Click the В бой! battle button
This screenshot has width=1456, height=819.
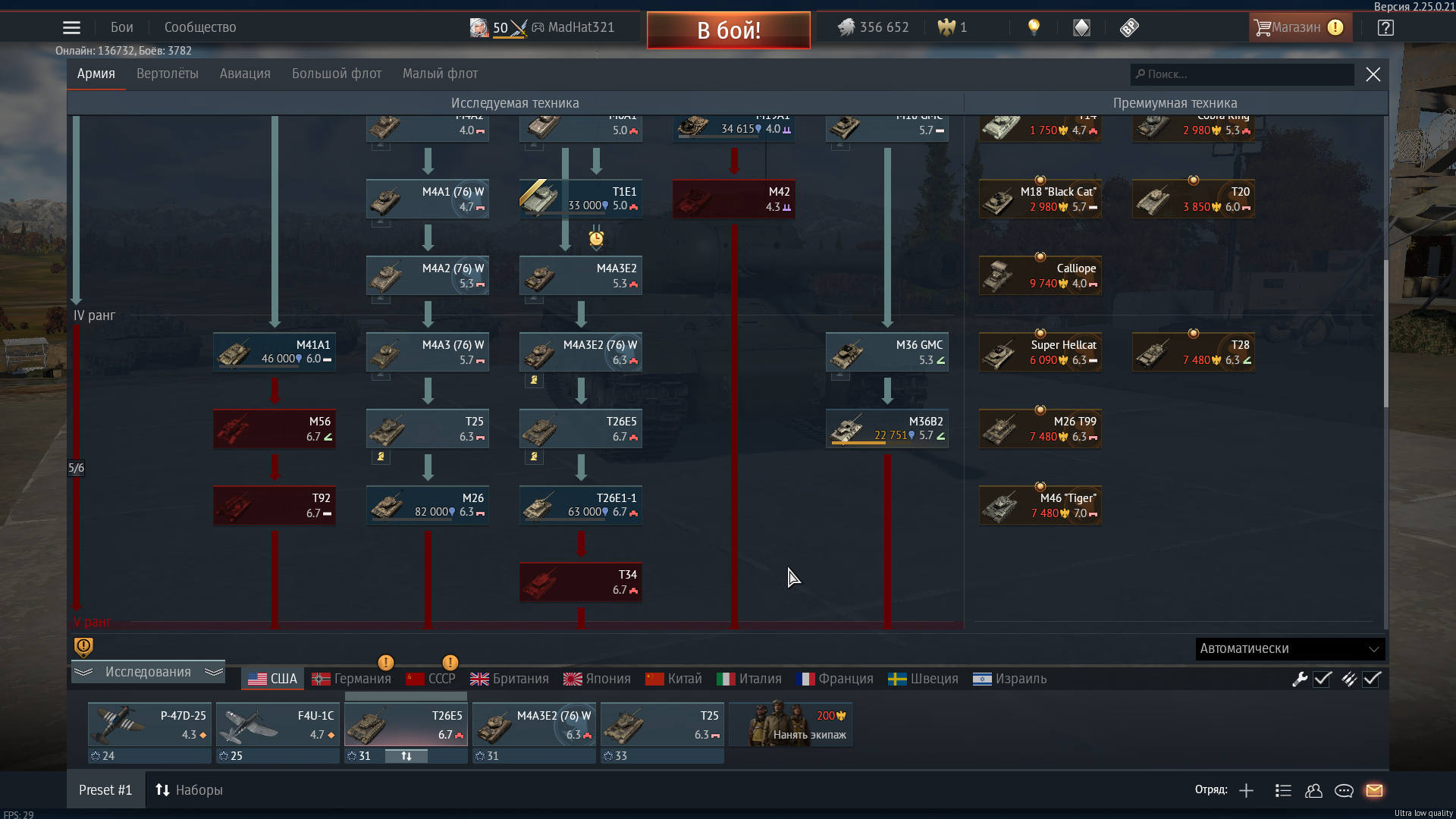[x=728, y=30]
